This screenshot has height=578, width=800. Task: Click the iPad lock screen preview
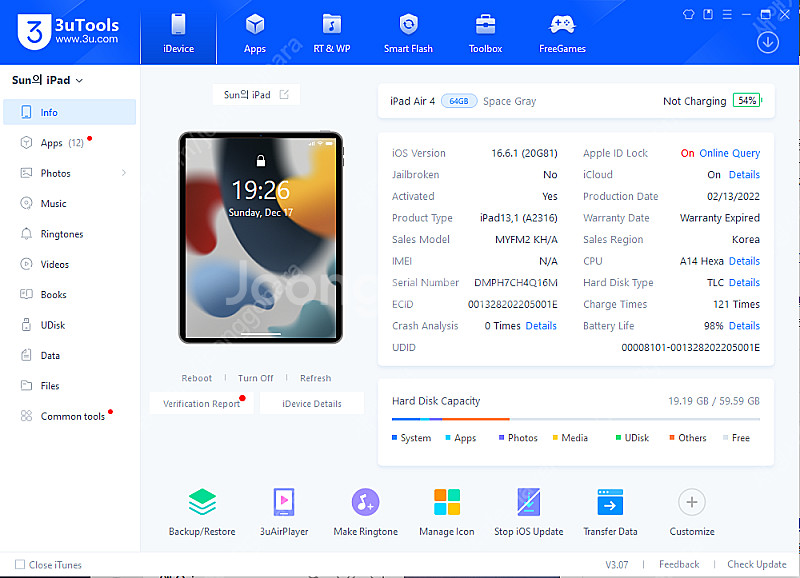[260, 237]
